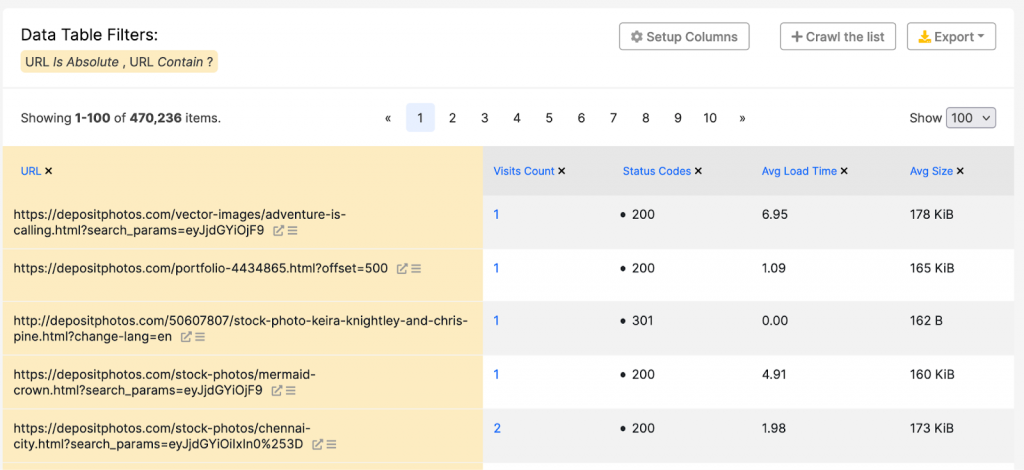Click the mermaid-crown URL text
The image size is (1024, 470).
tap(165, 383)
